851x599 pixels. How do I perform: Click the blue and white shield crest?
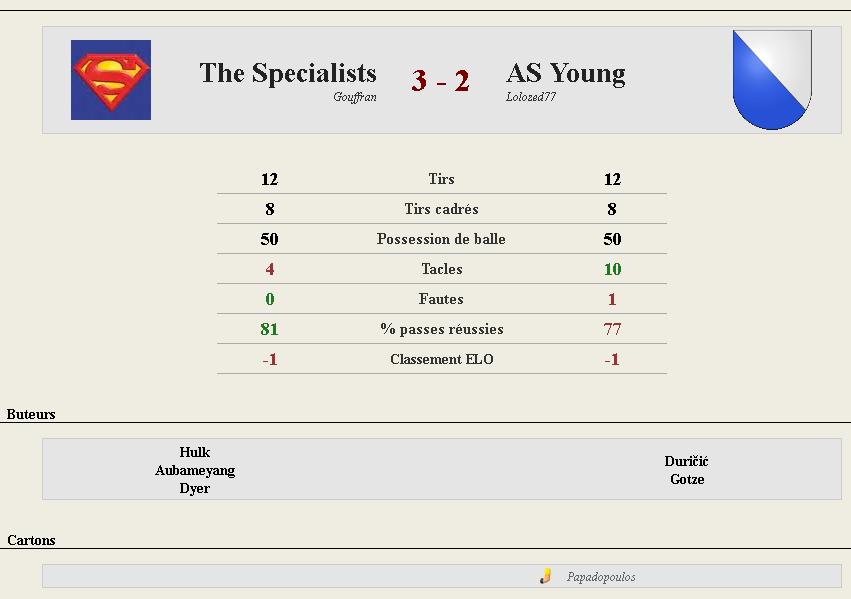772,80
